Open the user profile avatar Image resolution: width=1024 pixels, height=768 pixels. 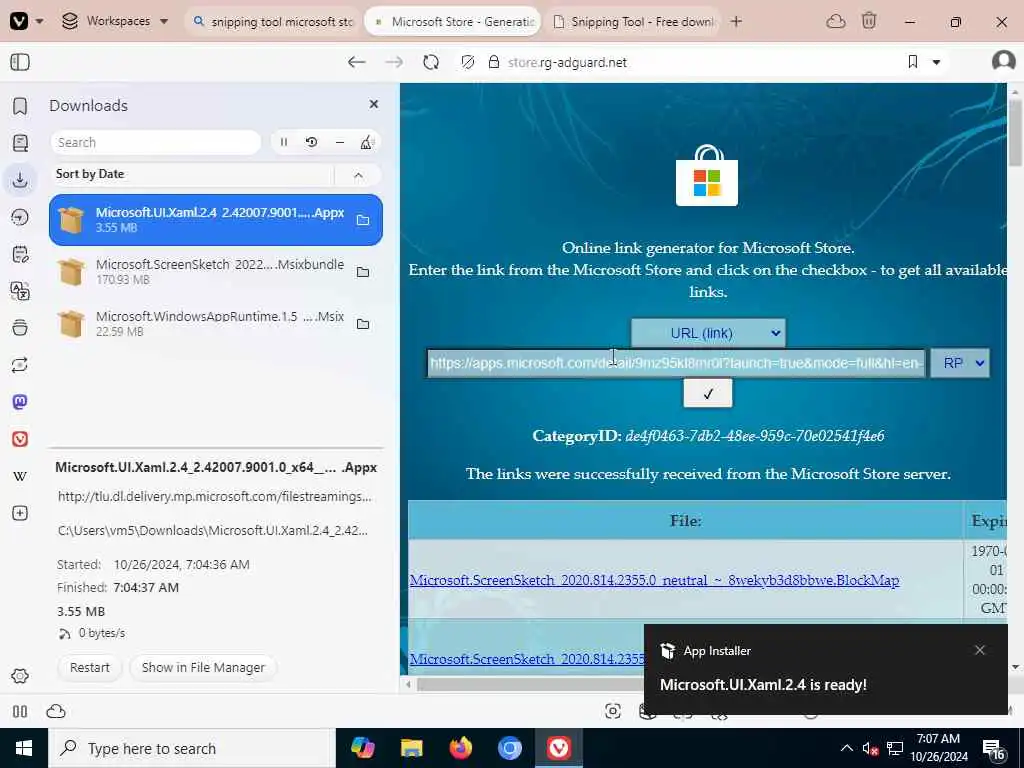click(x=1003, y=61)
